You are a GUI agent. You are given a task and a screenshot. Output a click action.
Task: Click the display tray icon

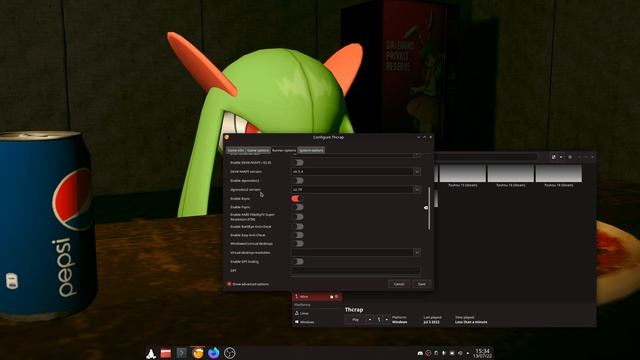click(452, 353)
